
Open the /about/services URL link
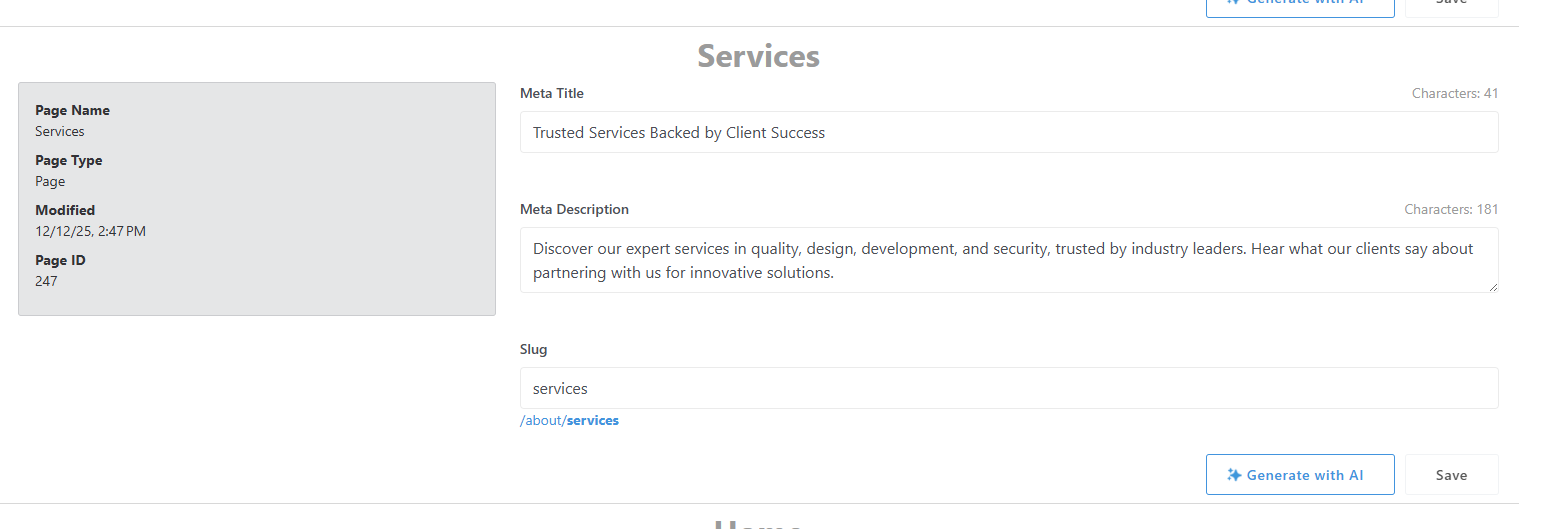(569, 421)
